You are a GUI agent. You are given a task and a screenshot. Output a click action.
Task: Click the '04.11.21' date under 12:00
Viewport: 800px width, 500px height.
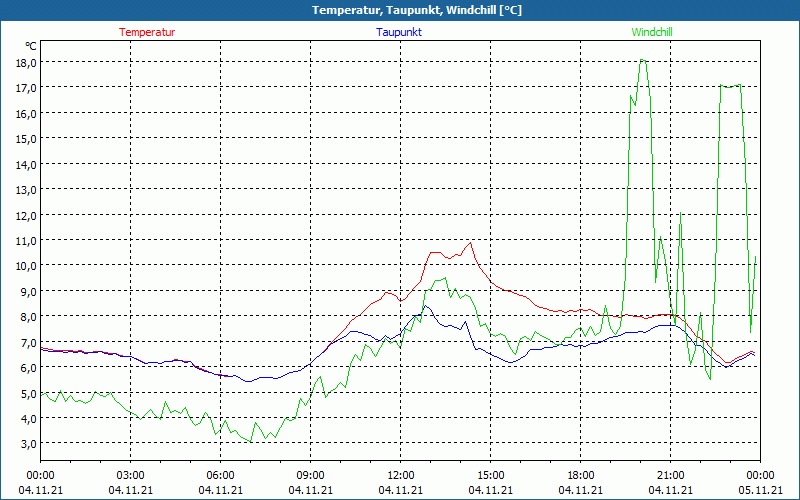tap(401, 490)
